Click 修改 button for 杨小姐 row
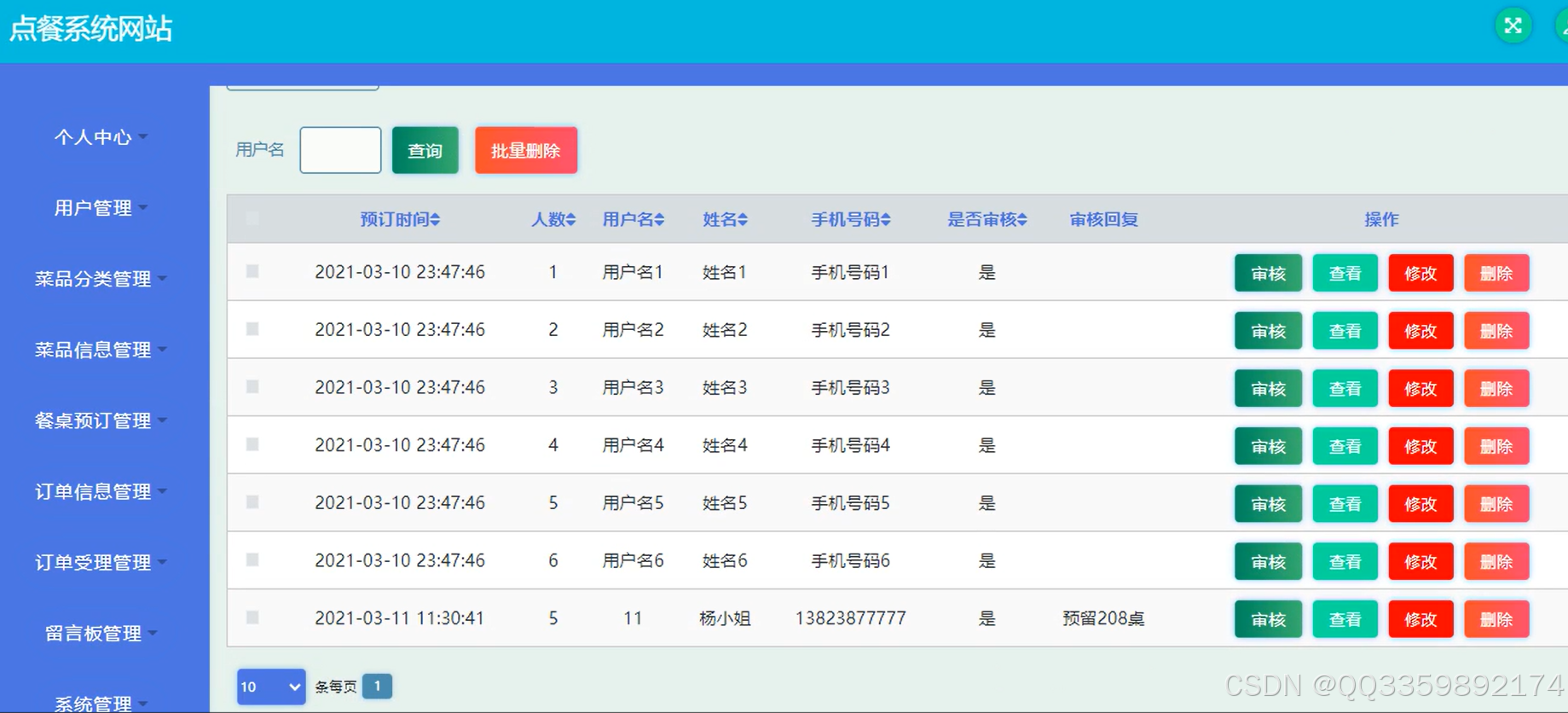 1420,619
